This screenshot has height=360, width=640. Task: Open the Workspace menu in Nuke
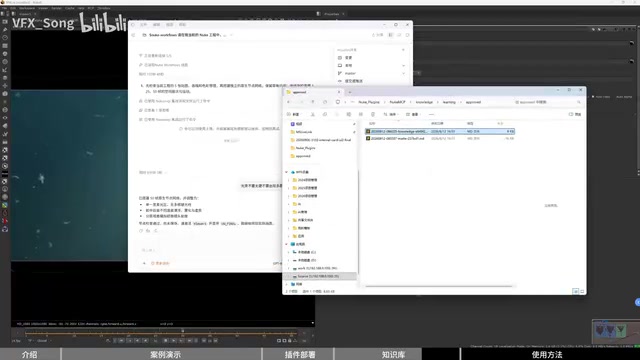click(27, 8)
